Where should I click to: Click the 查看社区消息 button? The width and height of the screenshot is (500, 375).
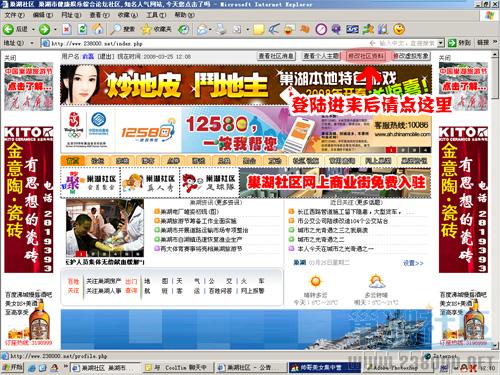(x=276, y=56)
